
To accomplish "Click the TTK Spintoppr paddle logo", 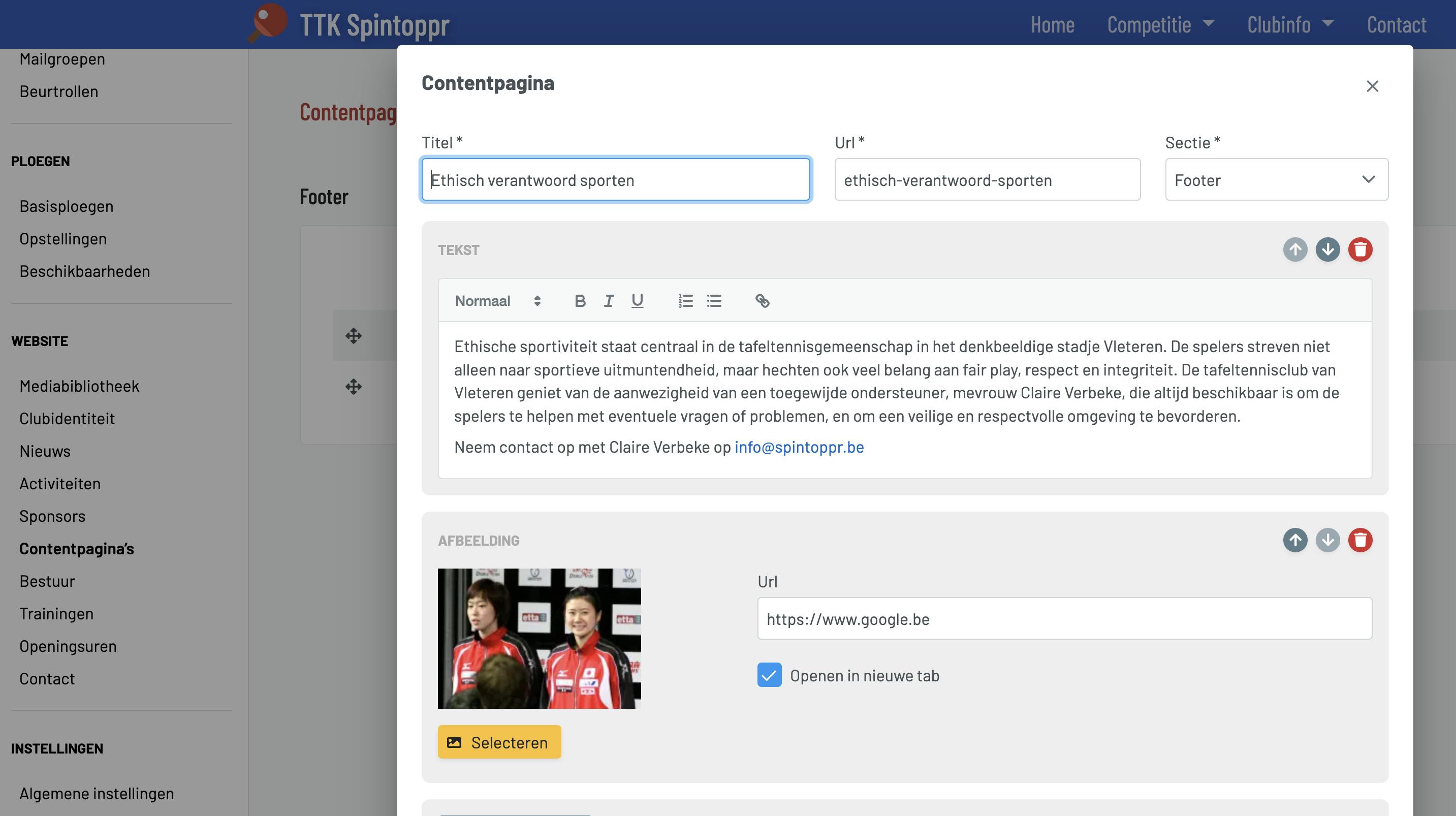I will [x=268, y=23].
